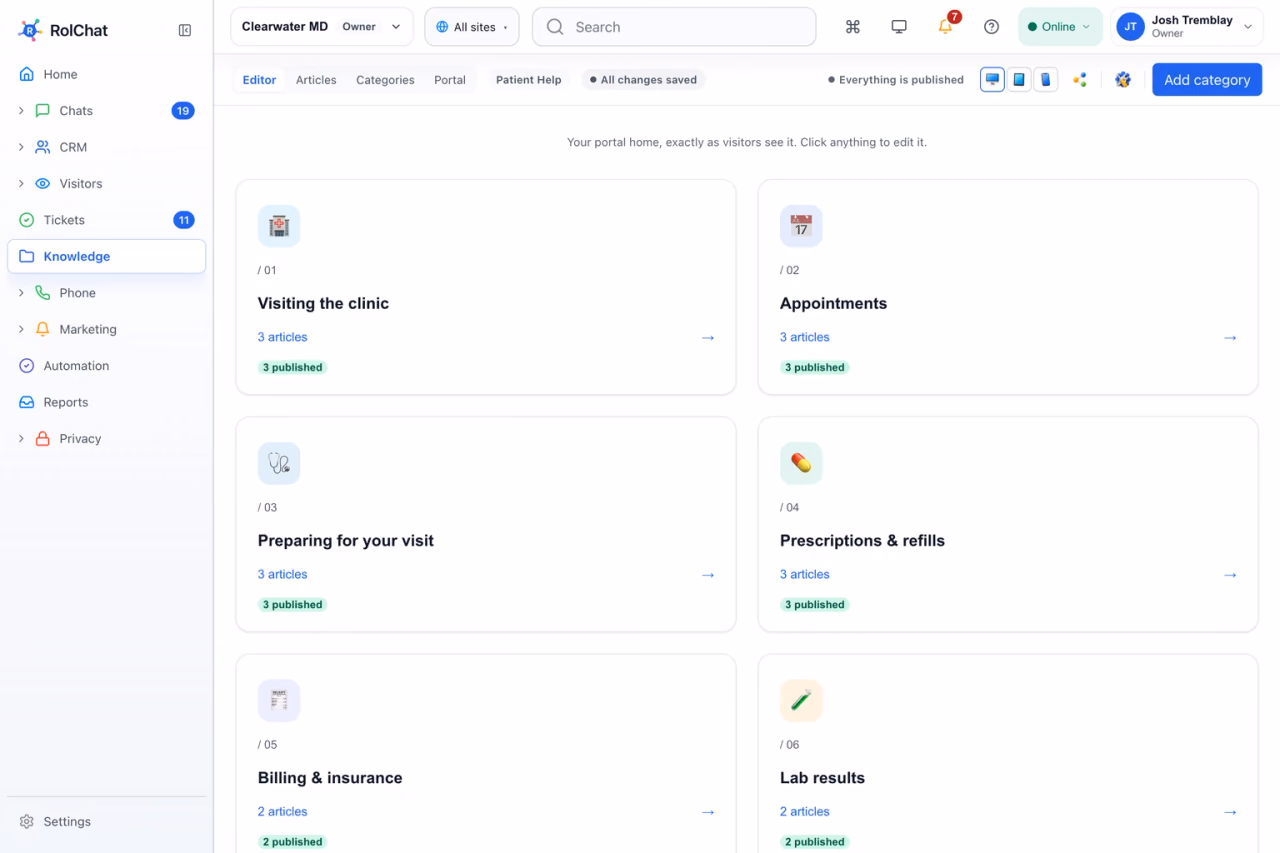Change the Online status dropdown
The width and height of the screenshot is (1280, 853).
(x=1060, y=27)
